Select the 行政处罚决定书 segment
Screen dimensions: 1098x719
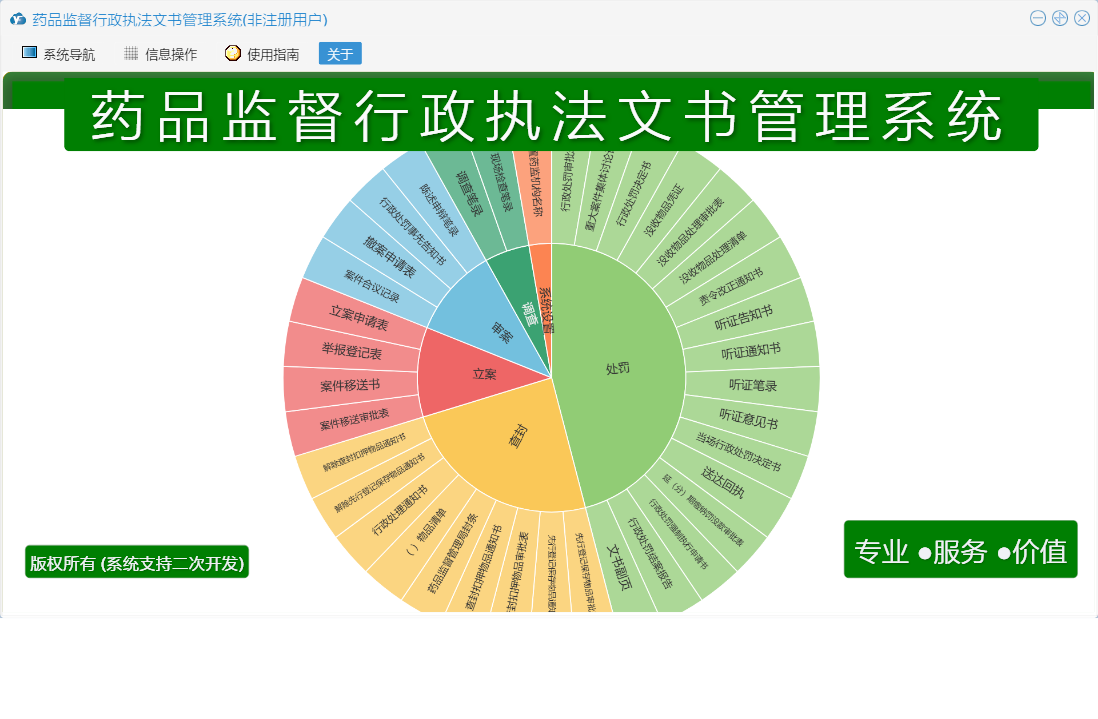tap(632, 195)
